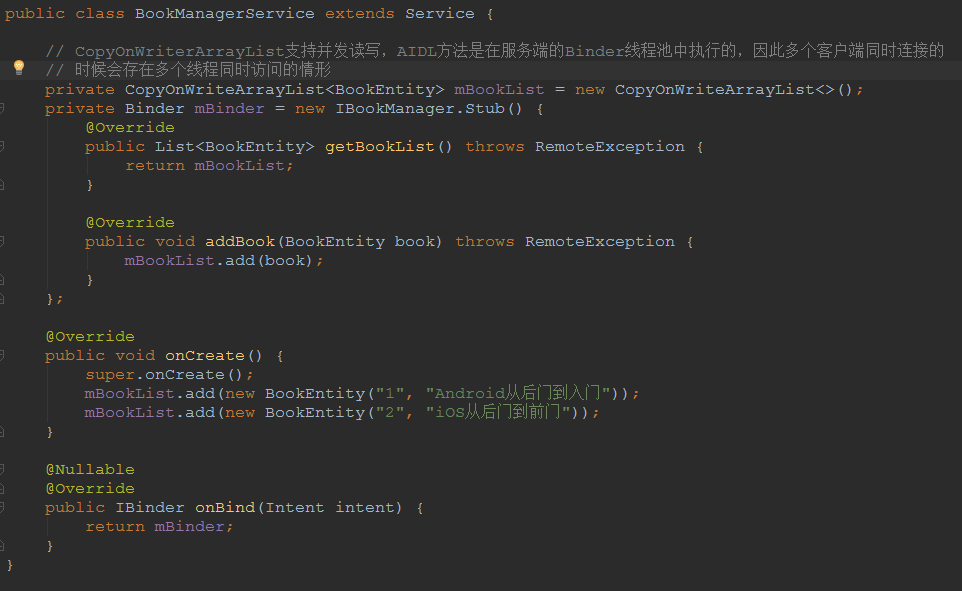Click the "1" string argument
Viewport: 962px width, 591px height.
pyautogui.click(x=390, y=394)
